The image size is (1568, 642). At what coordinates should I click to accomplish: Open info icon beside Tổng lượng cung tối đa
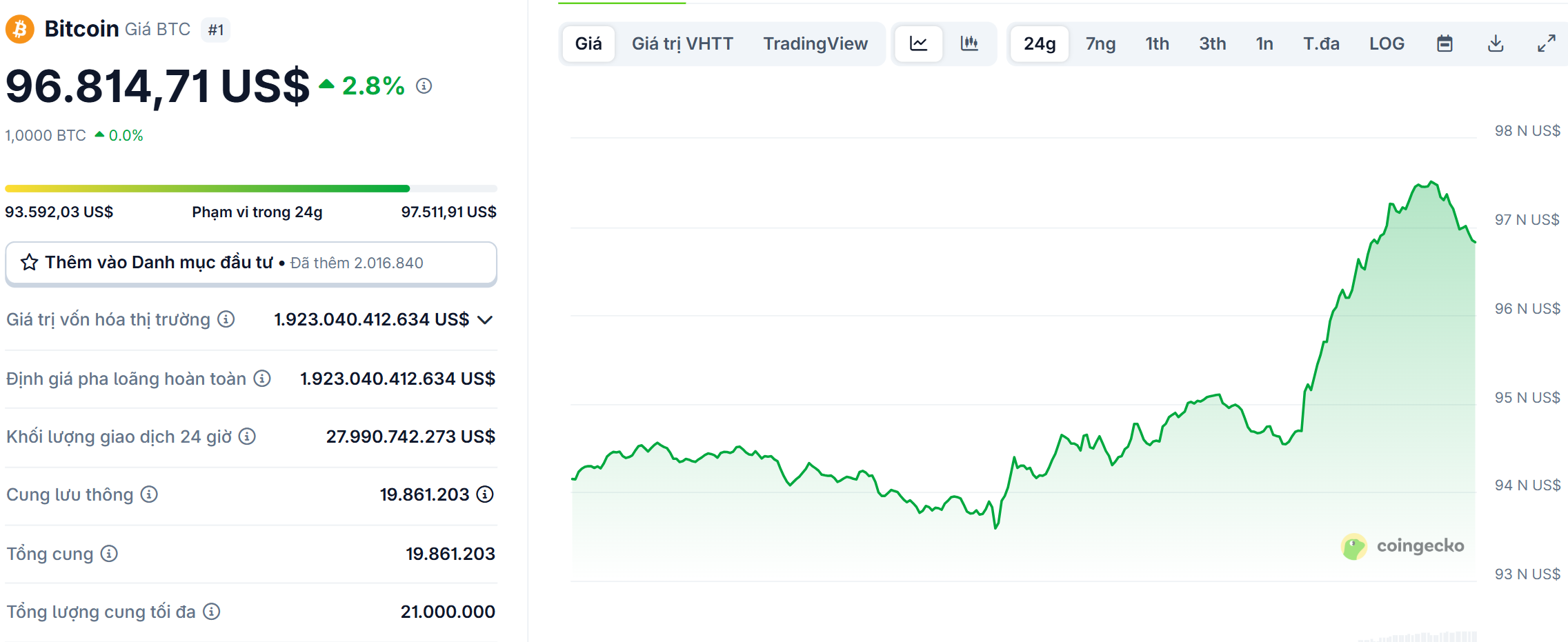coord(212,612)
